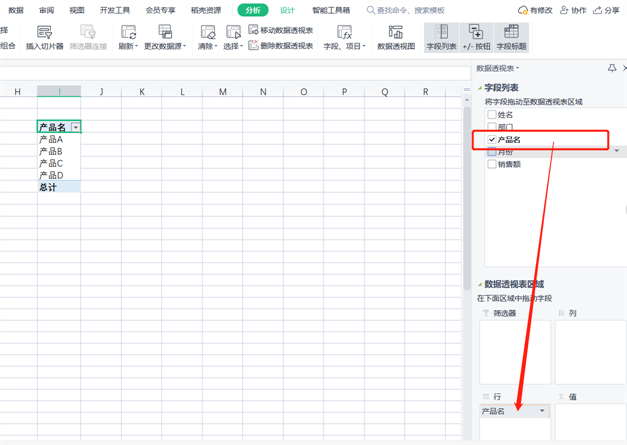Click the 更改数据源 (Change Data Source) icon

pyautogui.click(x=165, y=34)
